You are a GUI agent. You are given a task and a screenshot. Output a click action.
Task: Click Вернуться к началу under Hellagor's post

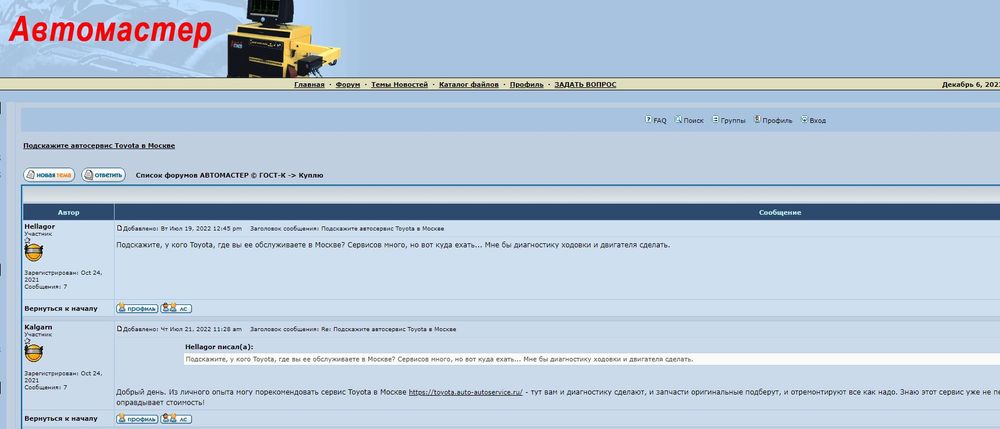tap(61, 309)
